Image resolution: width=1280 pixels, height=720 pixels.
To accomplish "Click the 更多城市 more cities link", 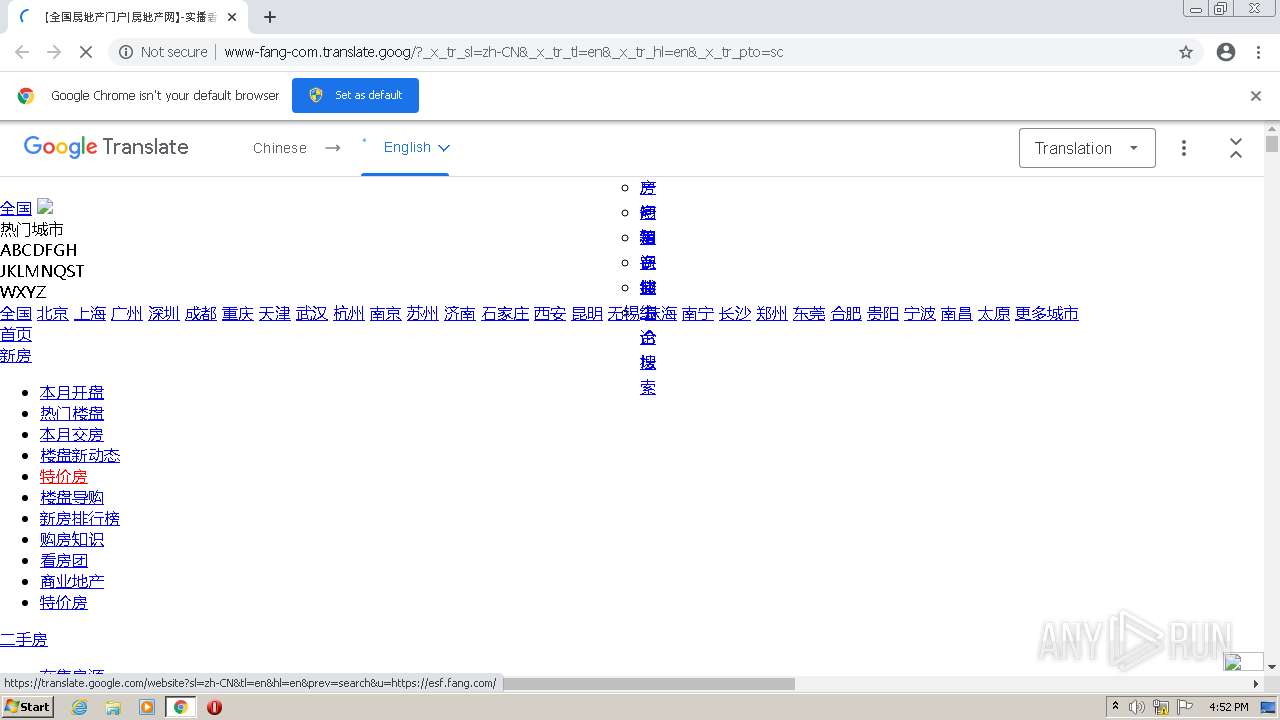I will 1047,313.
